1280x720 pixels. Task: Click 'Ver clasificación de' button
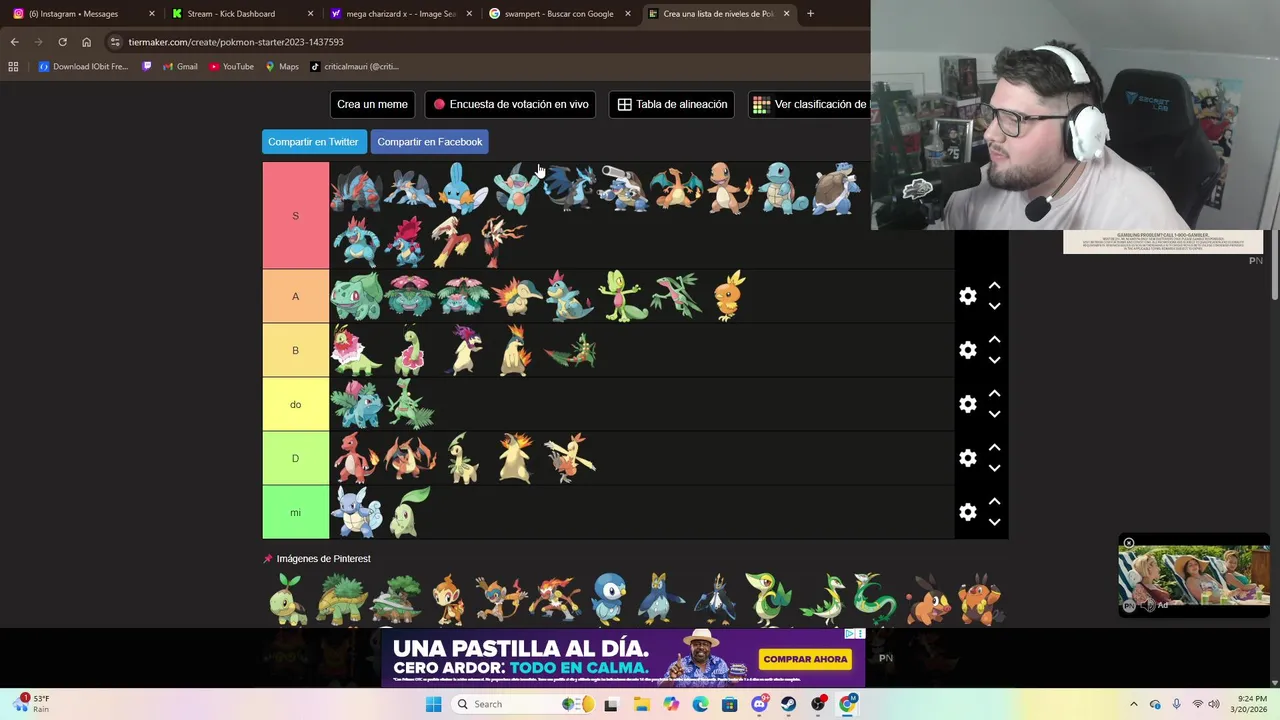pos(809,104)
